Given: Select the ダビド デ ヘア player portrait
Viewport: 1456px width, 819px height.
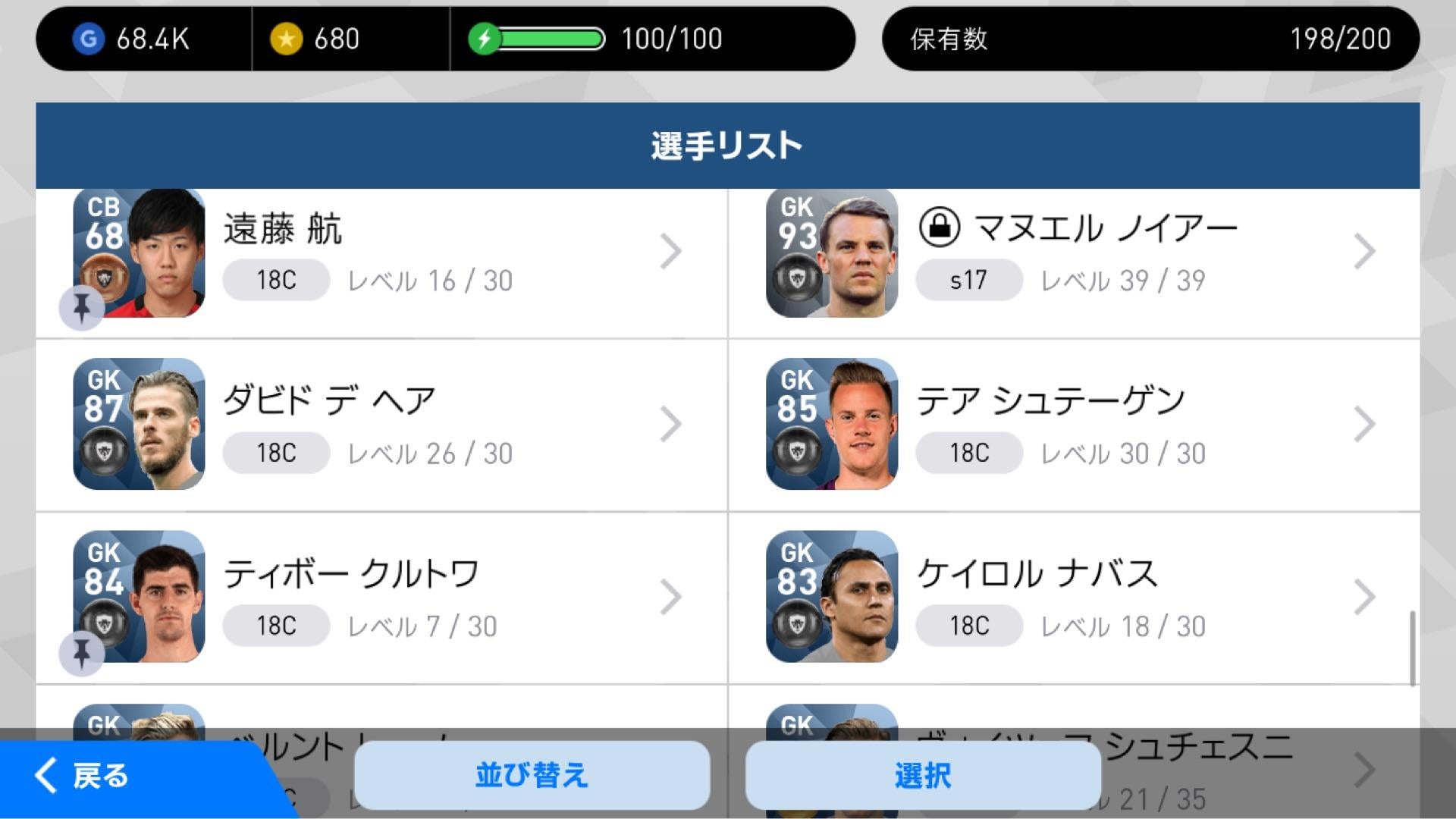Looking at the screenshot, I should pos(139,424).
